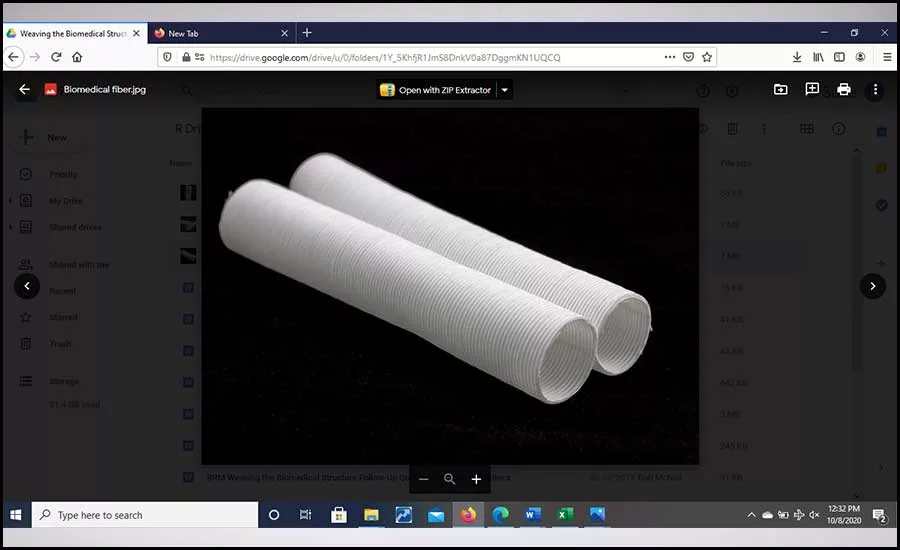This screenshot has height=550, width=900.
Task: Click Open with ZIP Extractor
Action: point(436,90)
